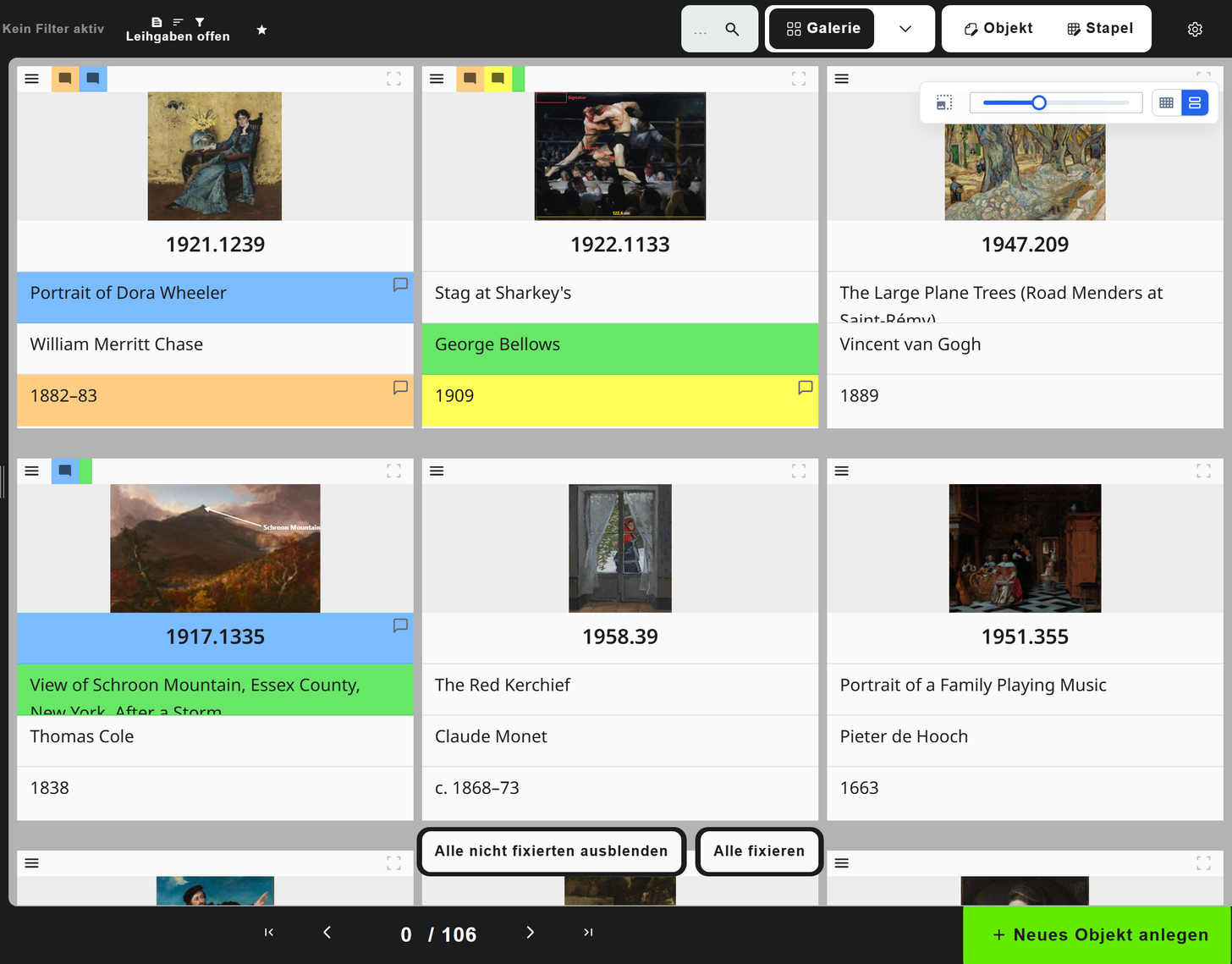Open the Stag at Sharkey's thumbnail
Image resolution: width=1232 pixels, height=964 pixels.
[620, 156]
